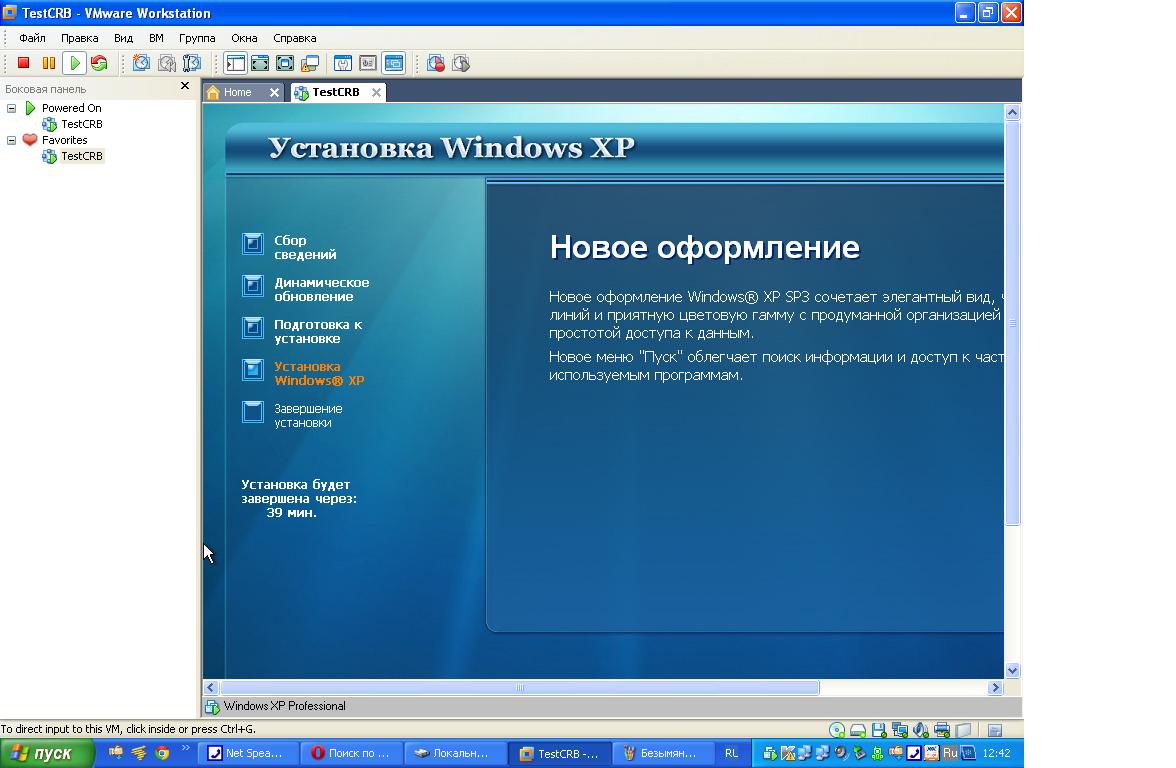Open the Окна menu
Image resolution: width=1176 pixels, height=768 pixels.
coord(244,38)
